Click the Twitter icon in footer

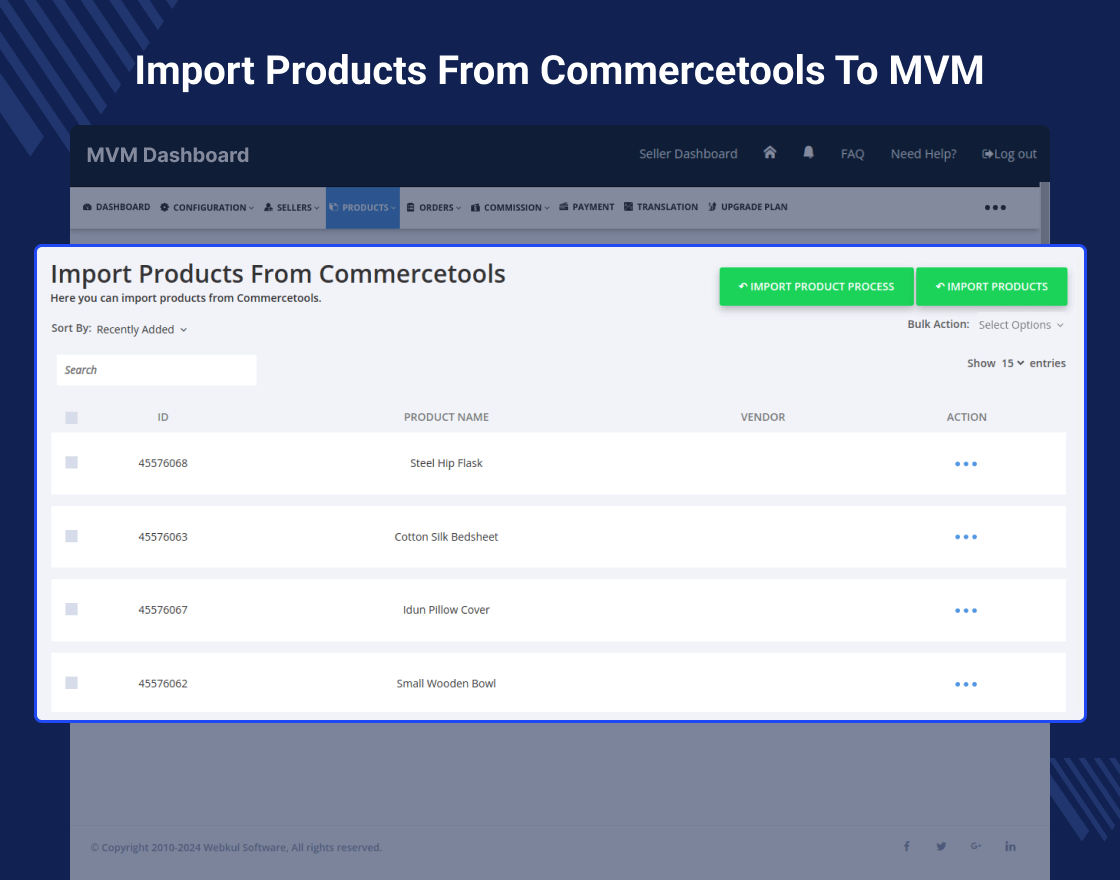click(x=941, y=846)
